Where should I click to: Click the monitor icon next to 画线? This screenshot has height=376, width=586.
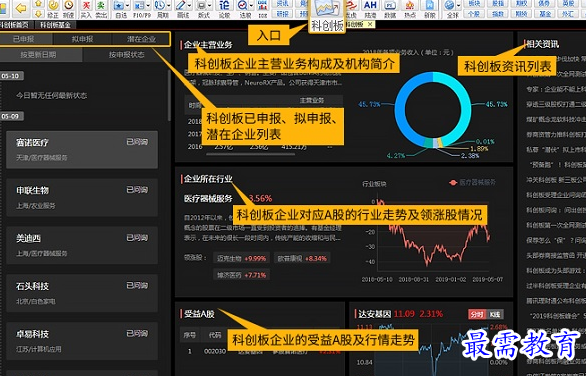tap(201, 5)
